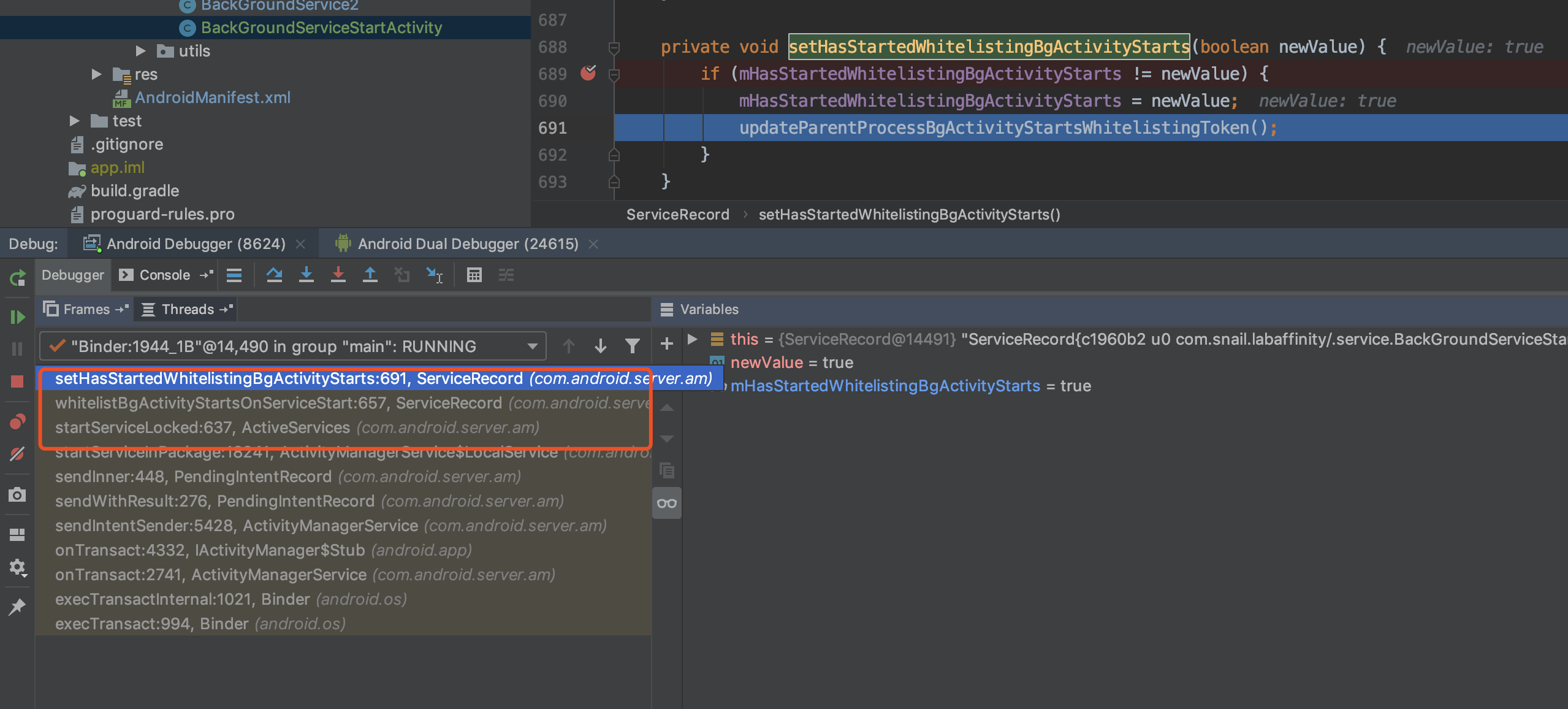Viewport: 1568px width, 709px height.
Task: Click the Step Out icon
Action: [370, 275]
